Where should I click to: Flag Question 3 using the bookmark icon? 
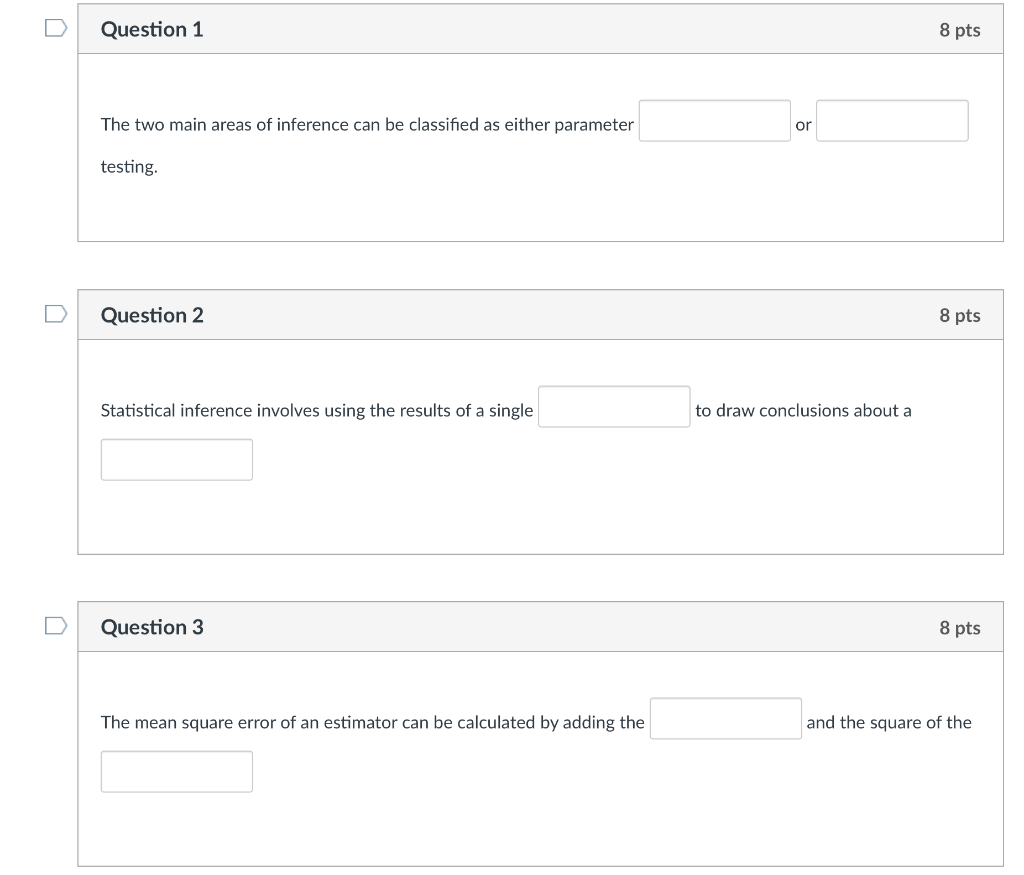click(x=56, y=626)
